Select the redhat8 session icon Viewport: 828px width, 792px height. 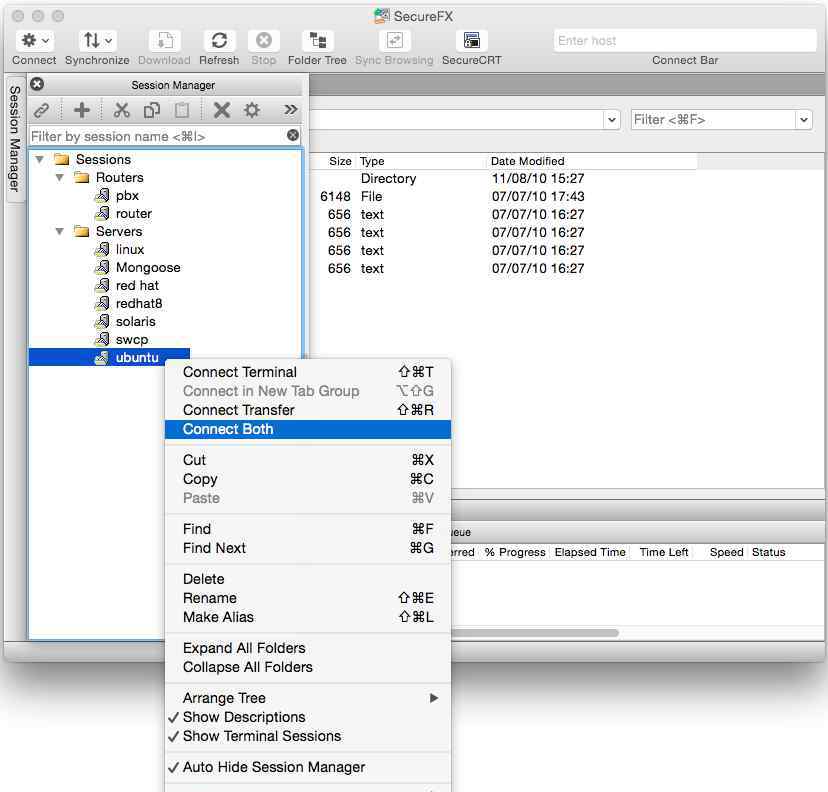[x=102, y=303]
